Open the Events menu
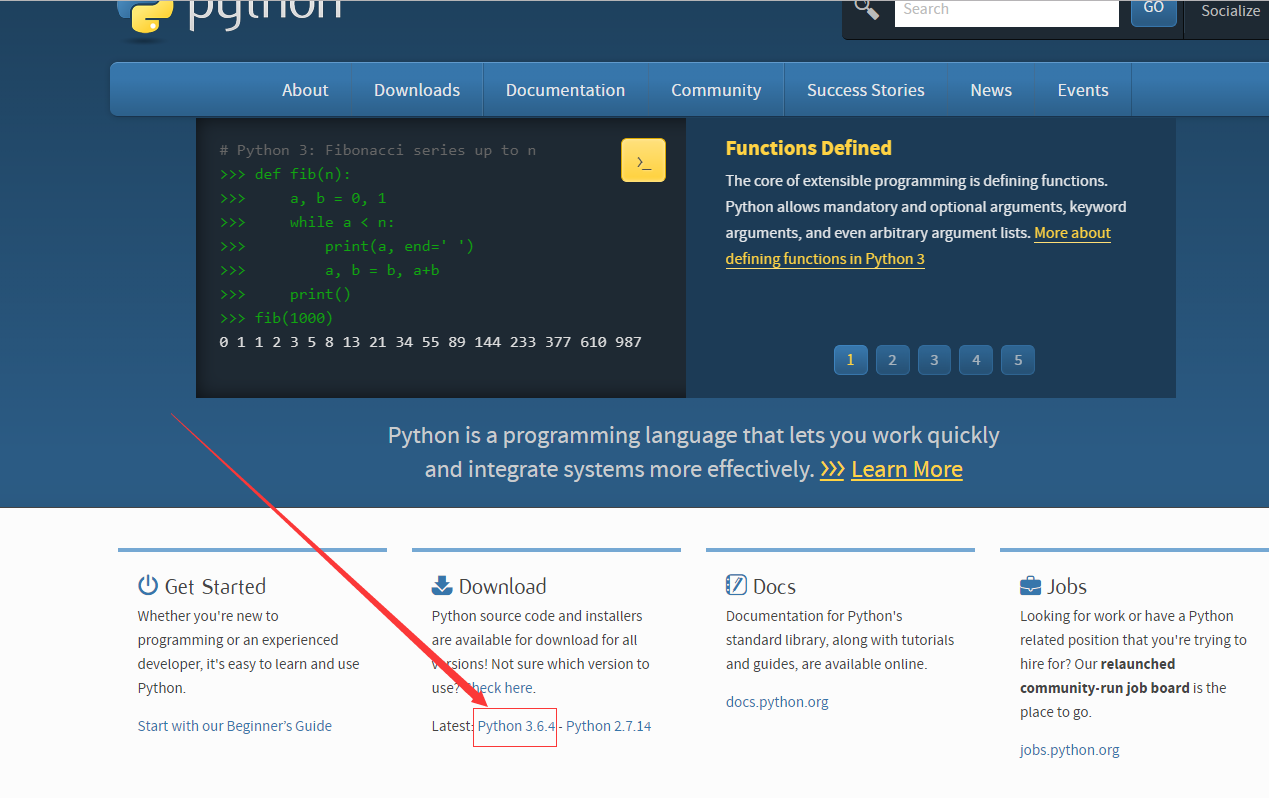Screen dimensions: 1269x798 (x=1083, y=90)
